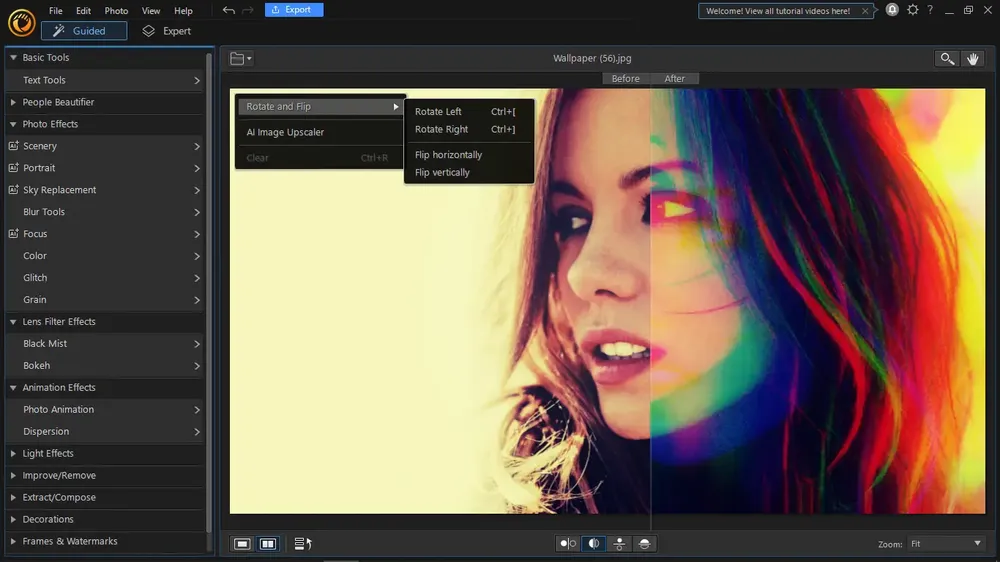Click the undo arrow
The width and height of the screenshot is (1000, 562).
[x=229, y=10]
